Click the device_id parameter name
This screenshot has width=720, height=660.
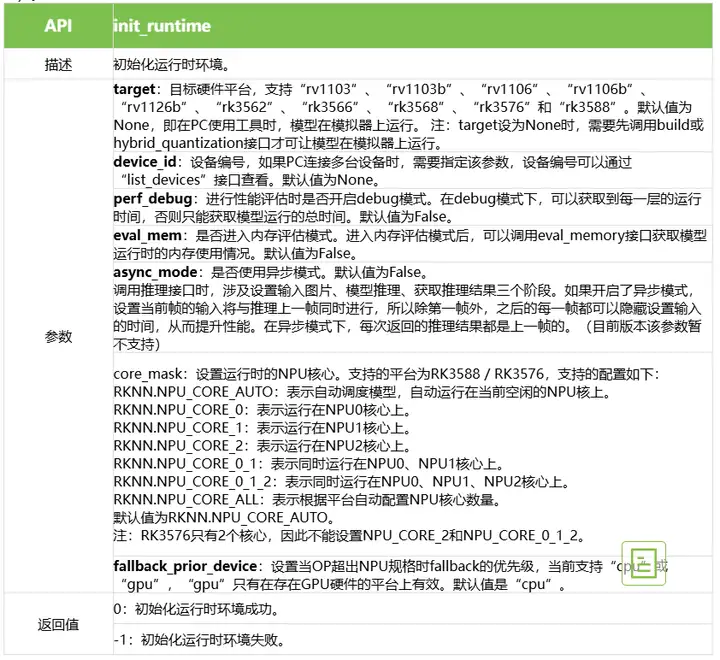click(x=145, y=162)
